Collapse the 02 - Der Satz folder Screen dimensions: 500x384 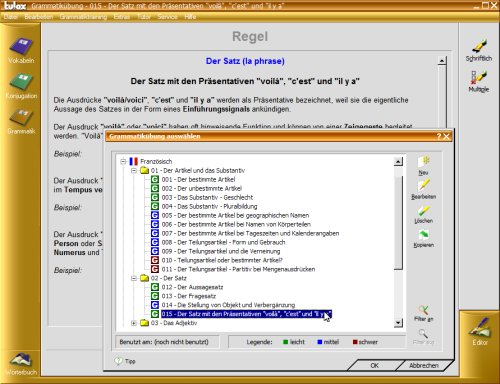point(134,278)
